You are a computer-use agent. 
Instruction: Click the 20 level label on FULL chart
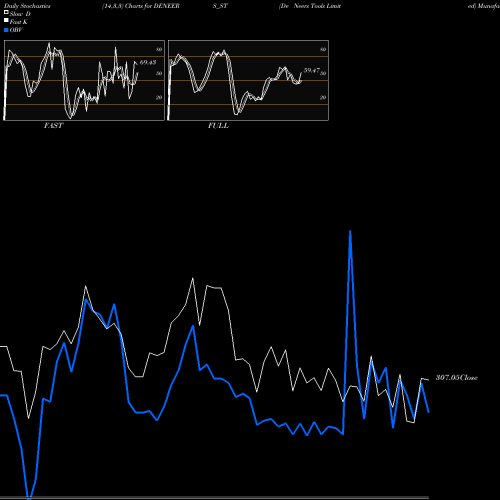[x=323, y=97]
